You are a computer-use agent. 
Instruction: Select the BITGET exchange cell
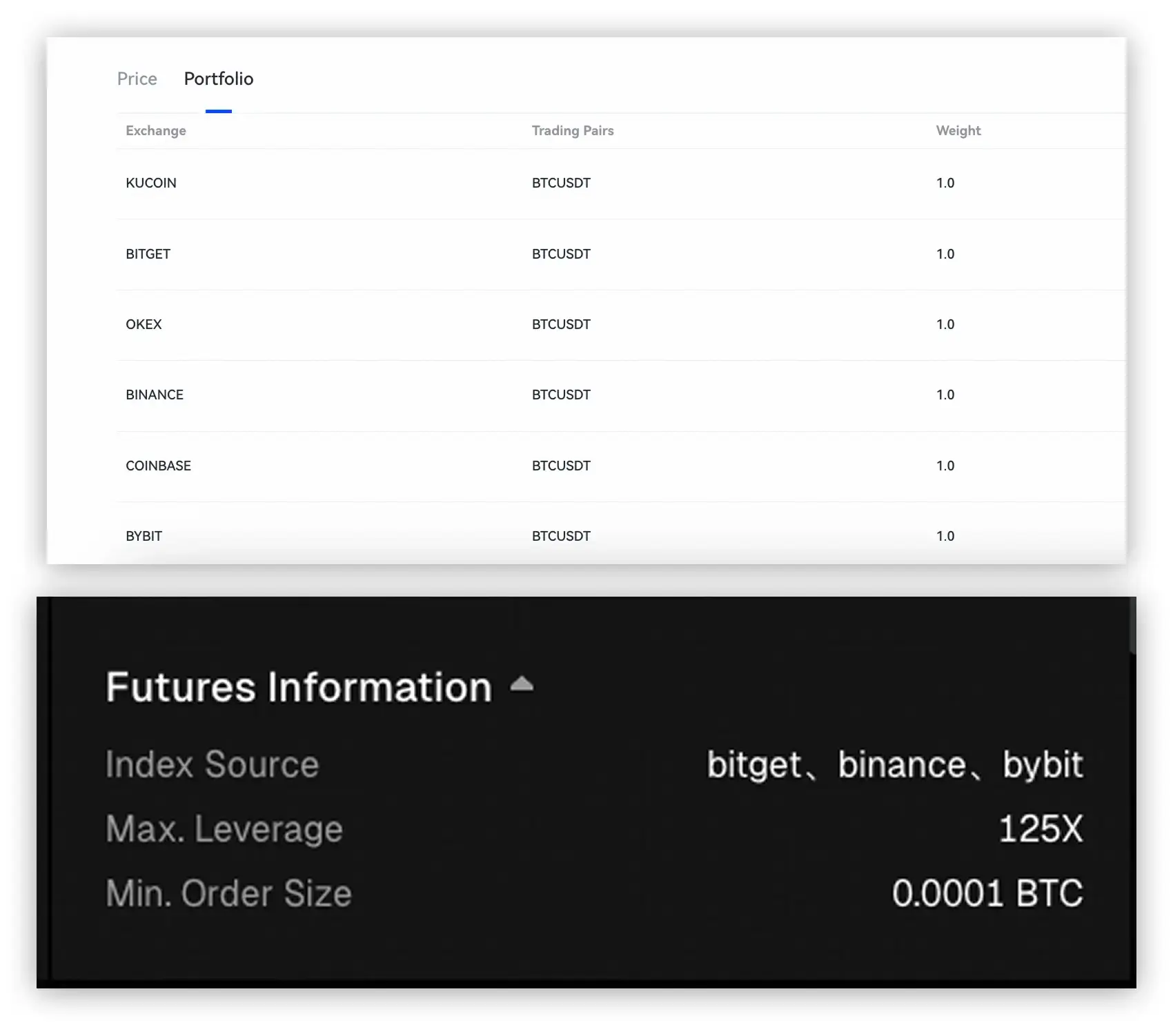coord(148,254)
